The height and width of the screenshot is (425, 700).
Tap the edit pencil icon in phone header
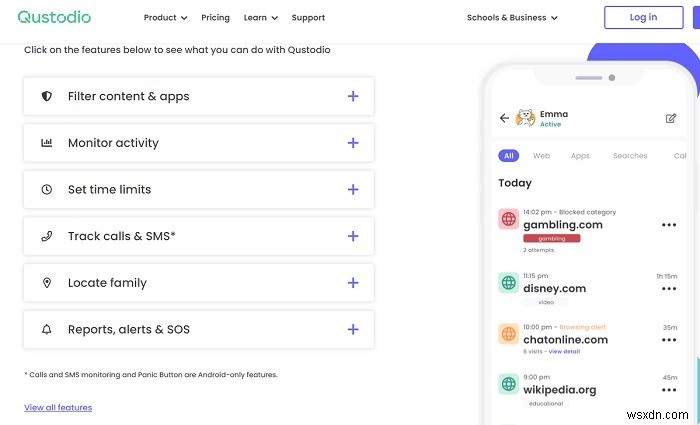click(x=671, y=118)
